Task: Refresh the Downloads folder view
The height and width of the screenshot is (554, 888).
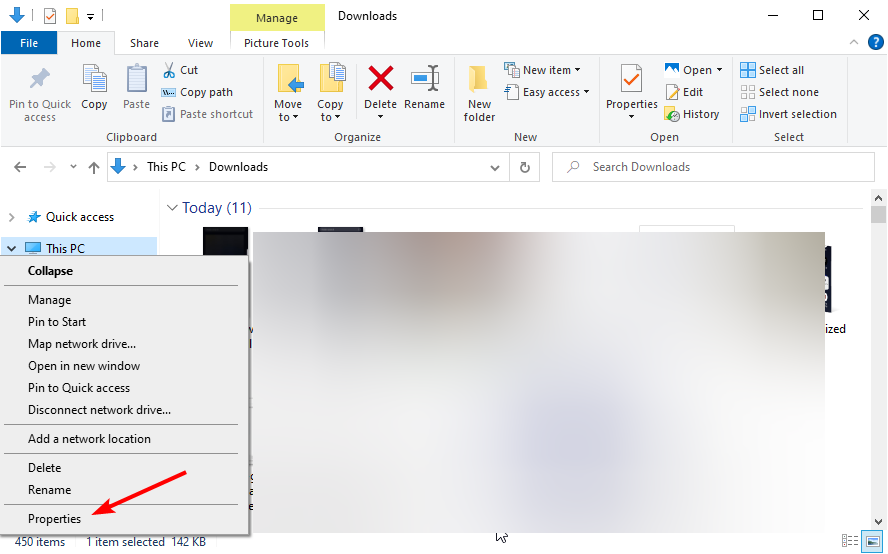Action: click(x=525, y=167)
